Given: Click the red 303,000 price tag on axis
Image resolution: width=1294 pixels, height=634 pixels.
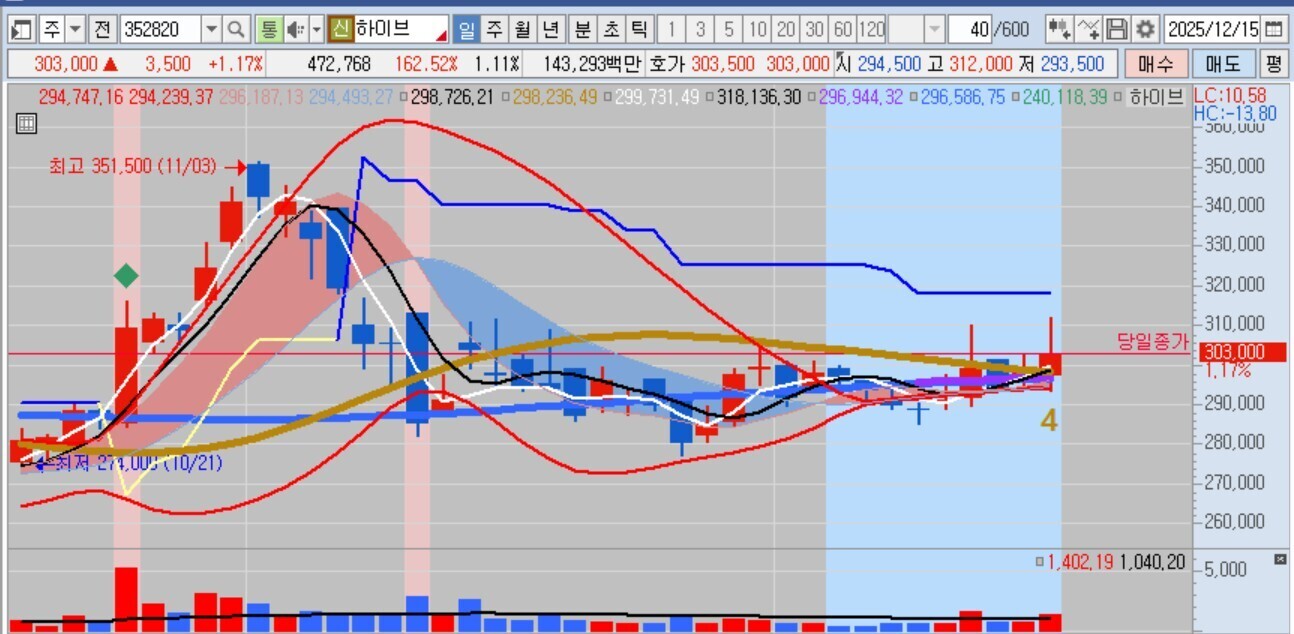Looking at the screenshot, I should [x=1241, y=352].
